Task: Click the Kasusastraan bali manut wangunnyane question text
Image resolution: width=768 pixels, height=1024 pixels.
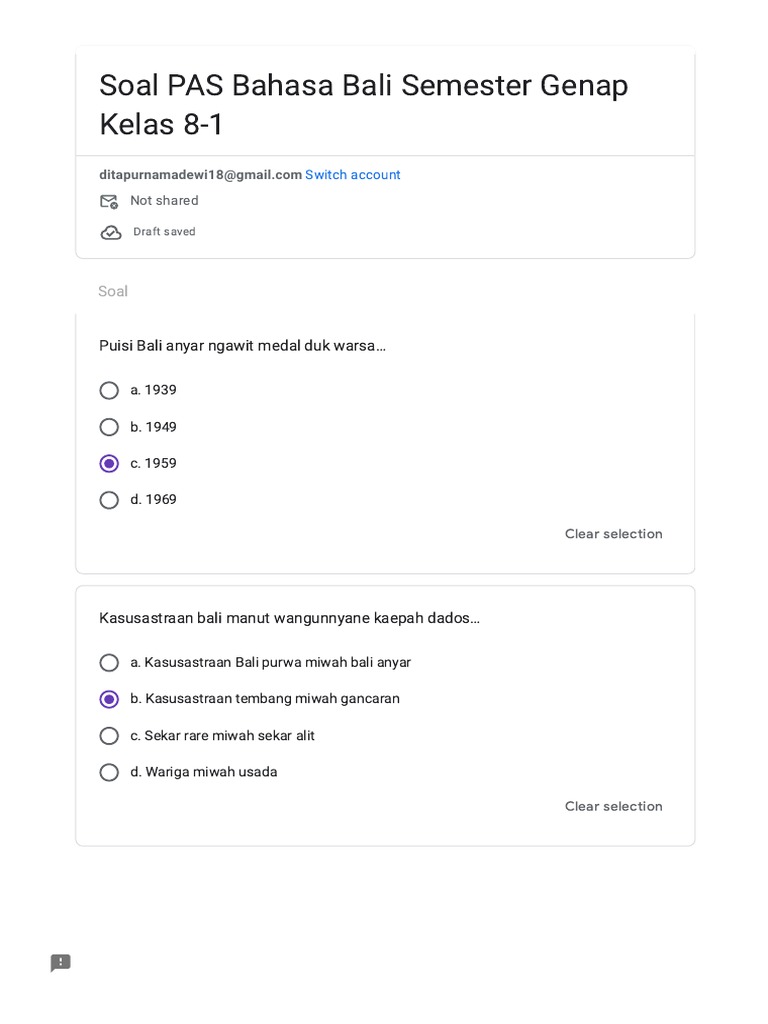Action: click(x=289, y=618)
